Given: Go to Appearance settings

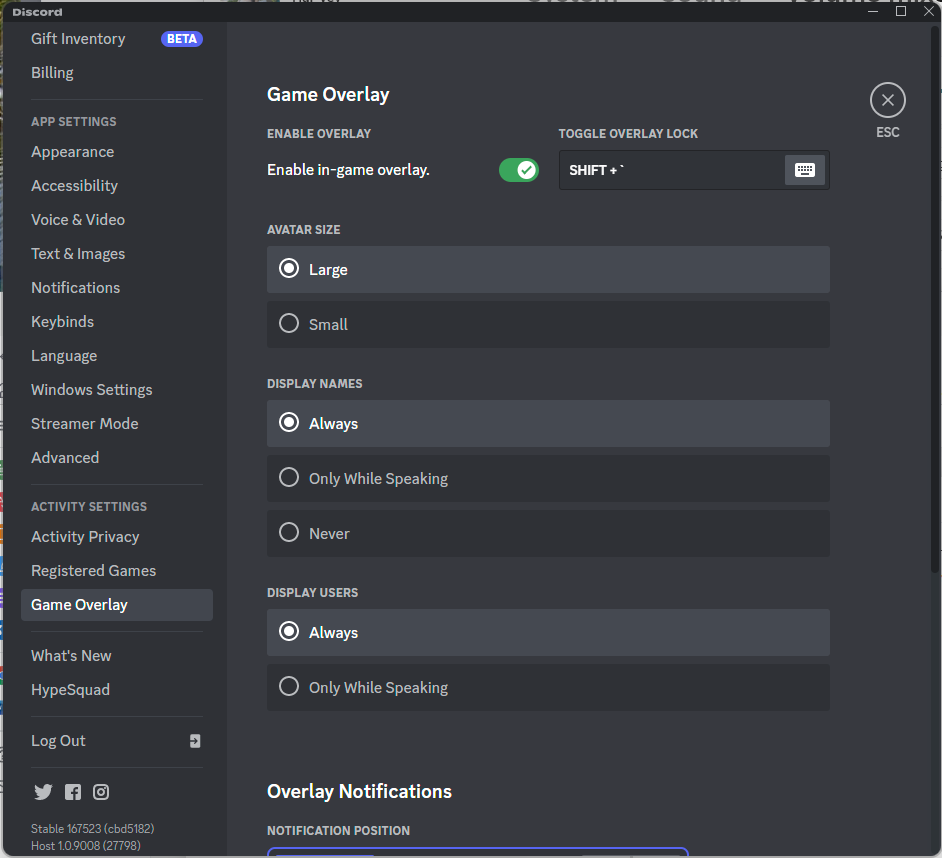Looking at the screenshot, I should coord(73,152).
